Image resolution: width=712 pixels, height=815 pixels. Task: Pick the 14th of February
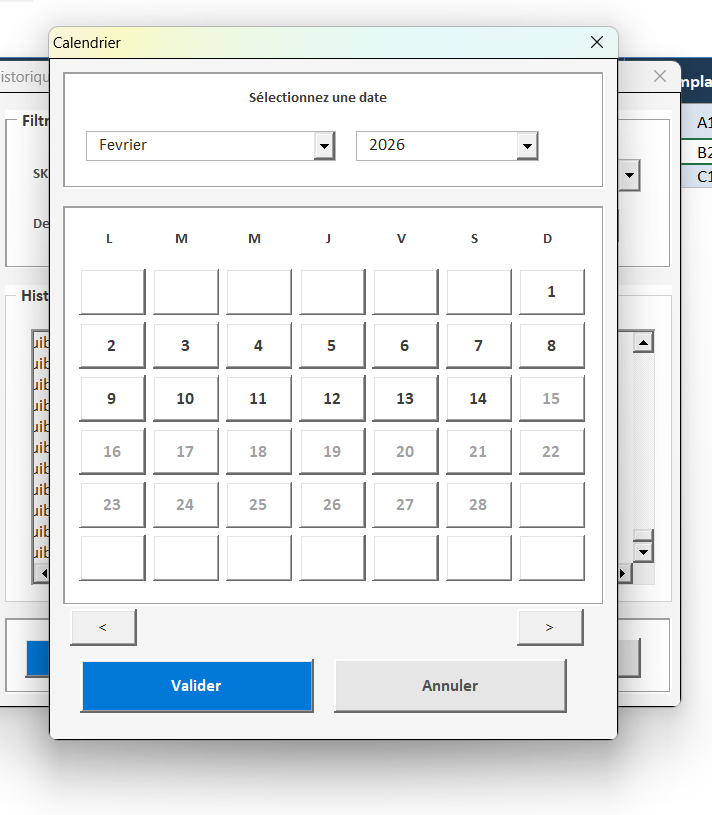tap(479, 398)
